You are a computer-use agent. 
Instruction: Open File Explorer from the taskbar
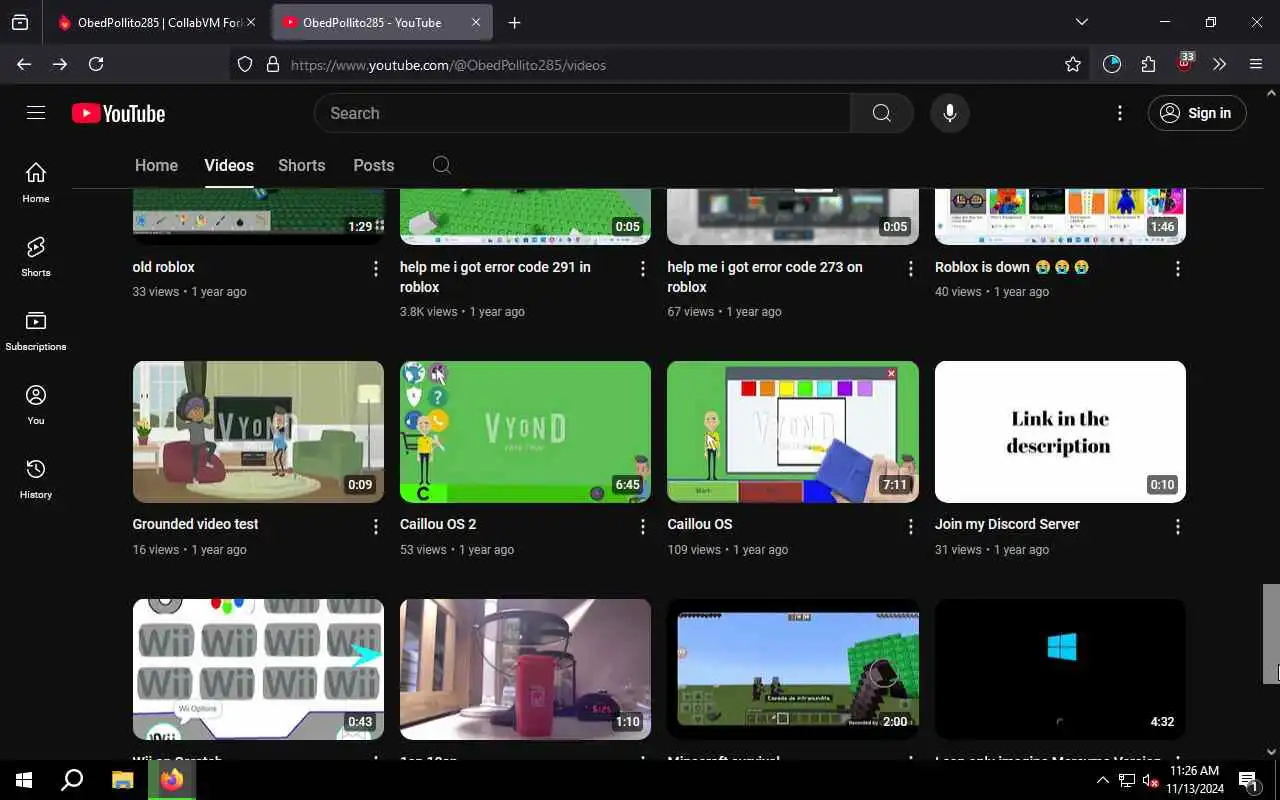(x=122, y=780)
